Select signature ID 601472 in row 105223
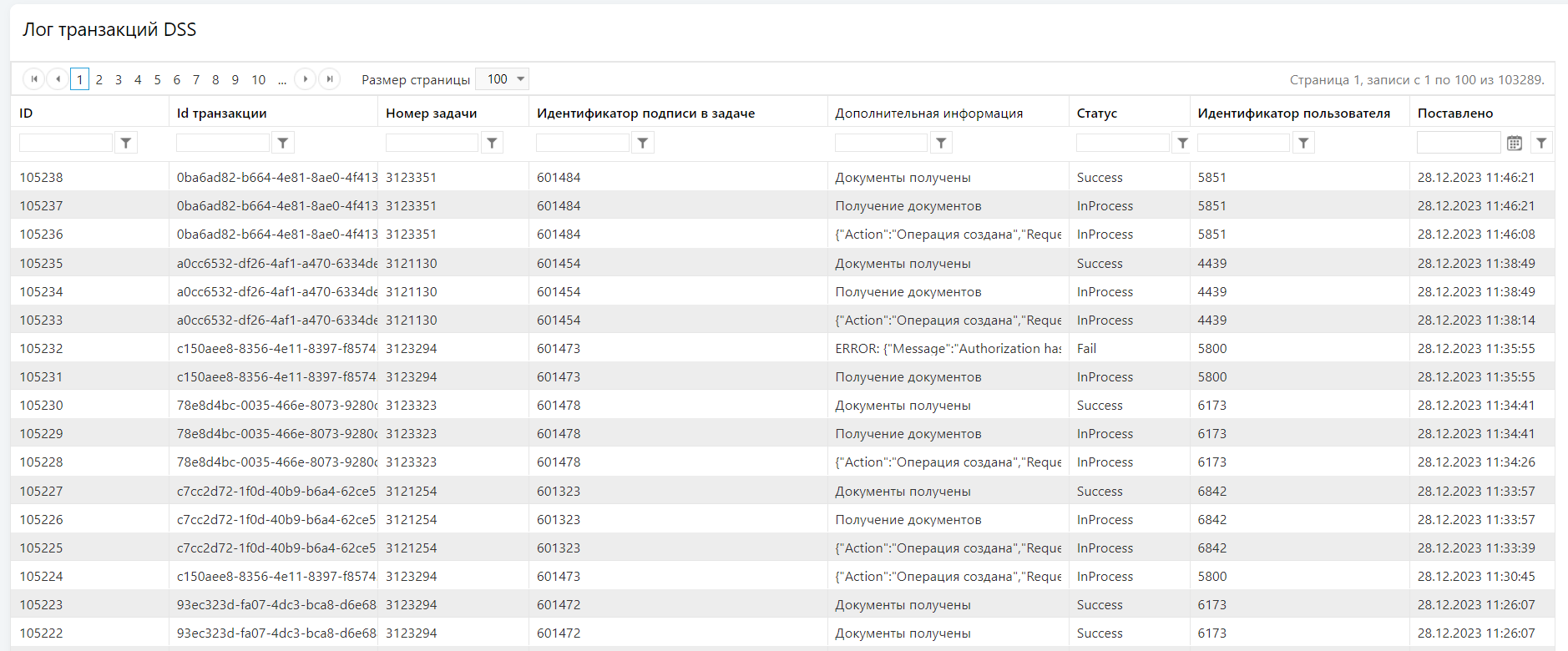This screenshot has width=1568, height=651. 559,604
